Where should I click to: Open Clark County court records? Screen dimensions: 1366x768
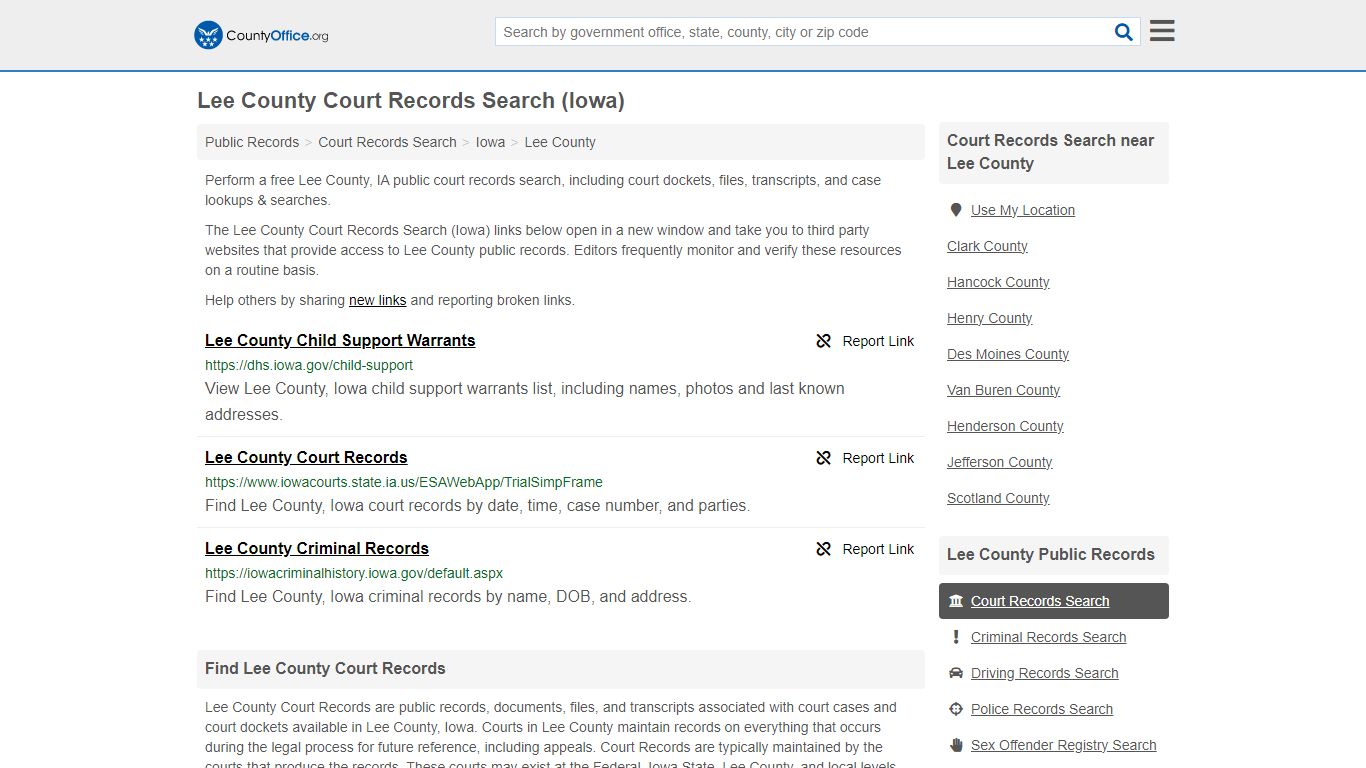tap(987, 246)
